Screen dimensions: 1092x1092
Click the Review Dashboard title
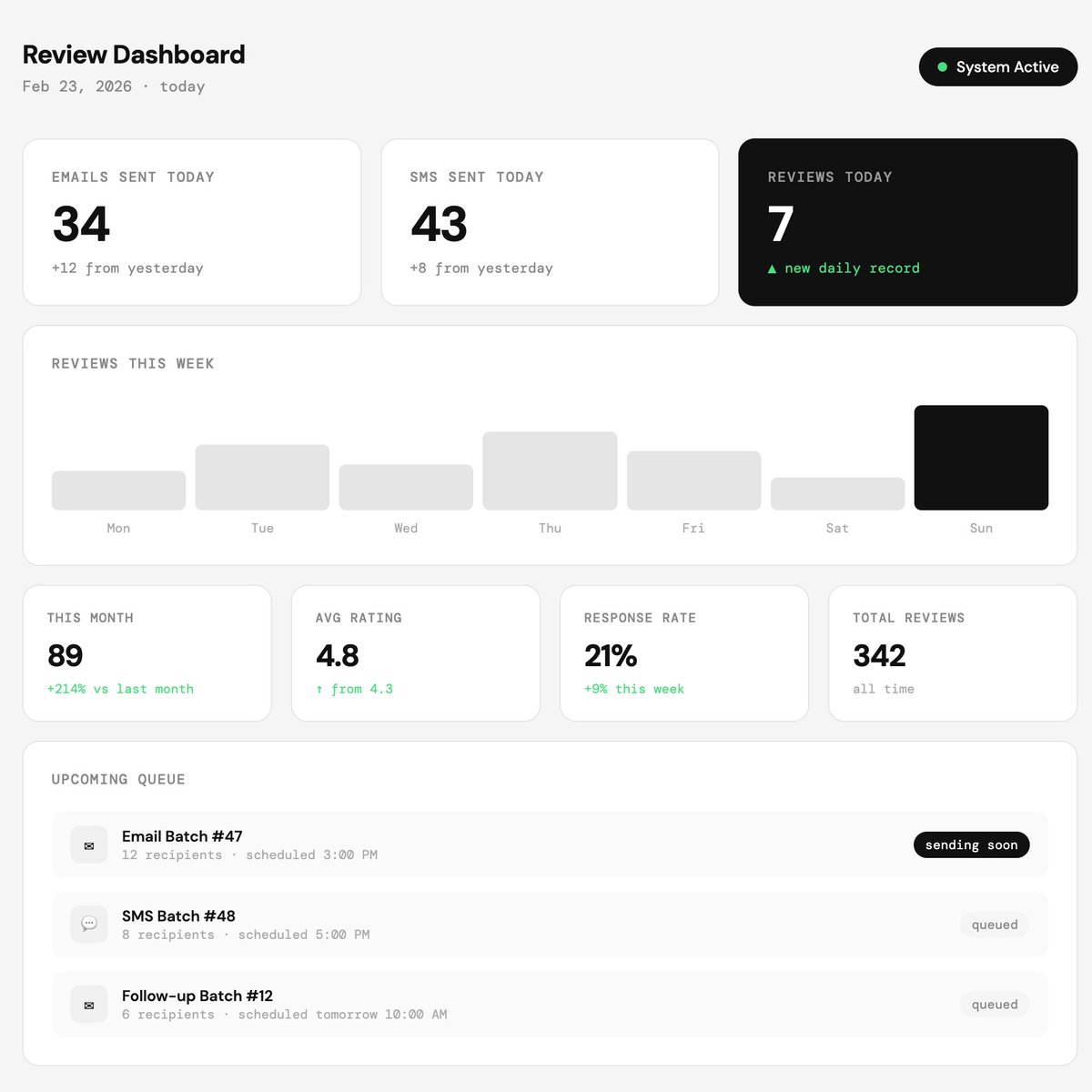134,55
